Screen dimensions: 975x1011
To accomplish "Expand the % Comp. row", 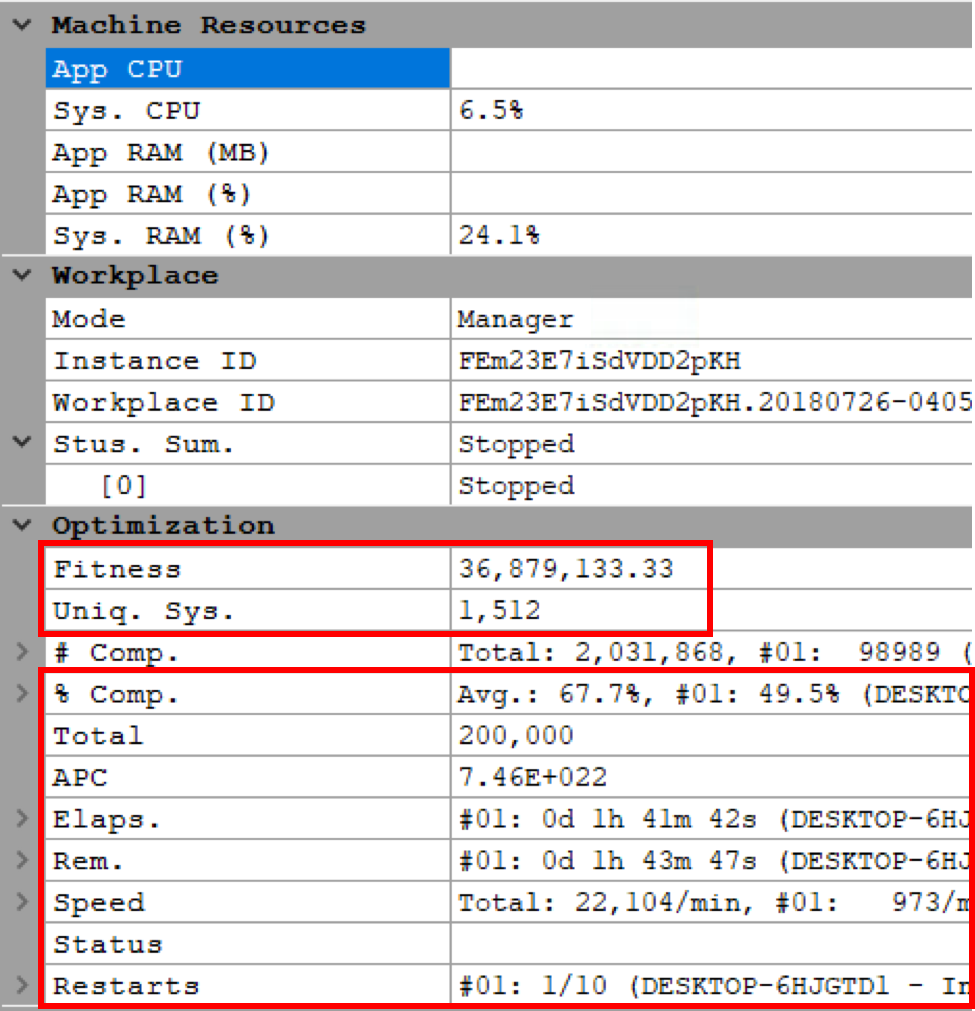I will pos(22,695).
